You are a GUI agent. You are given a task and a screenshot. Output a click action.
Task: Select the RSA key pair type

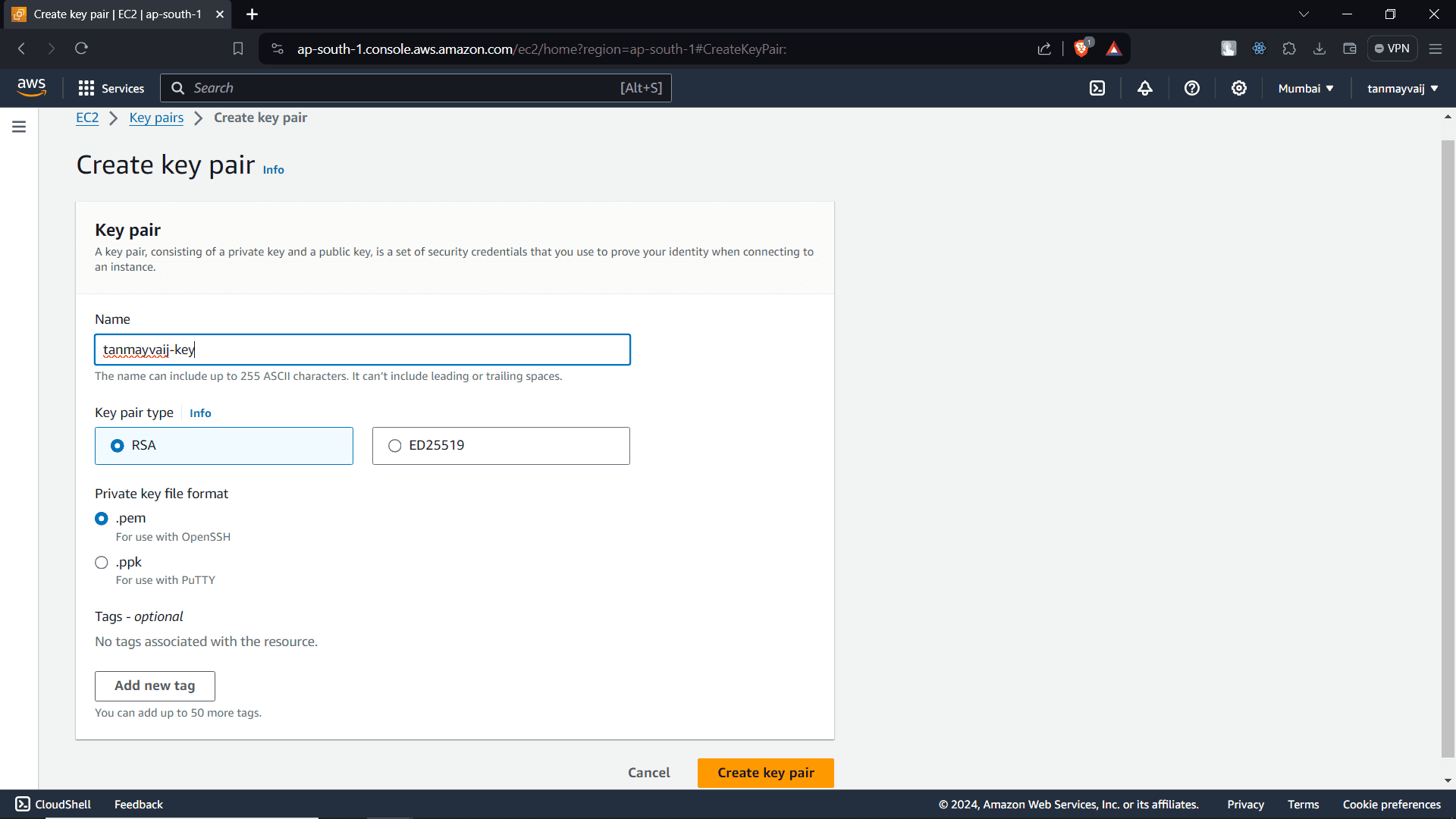[118, 445]
